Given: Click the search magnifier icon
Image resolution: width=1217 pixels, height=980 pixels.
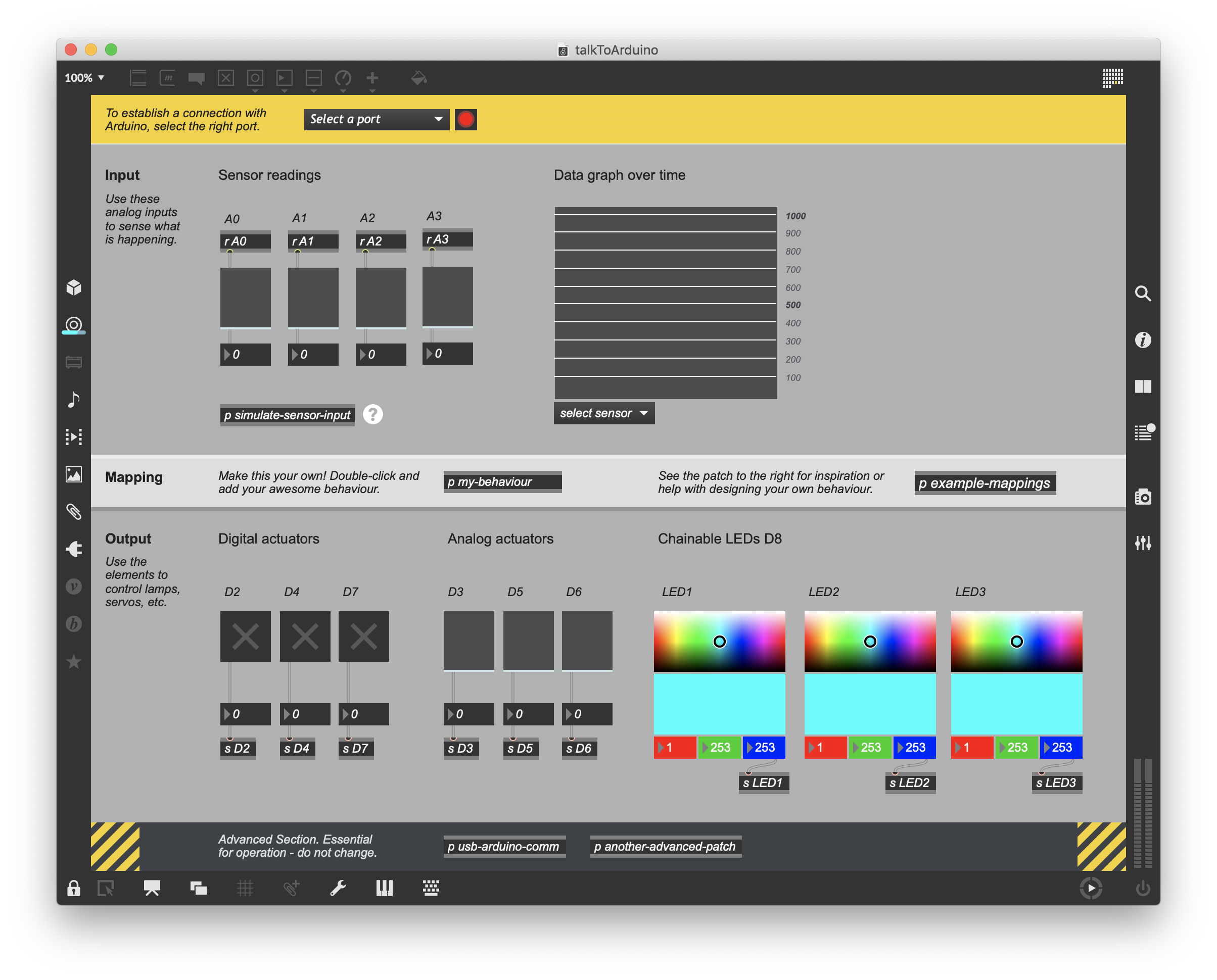Looking at the screenshot, I should [1143, 293].
